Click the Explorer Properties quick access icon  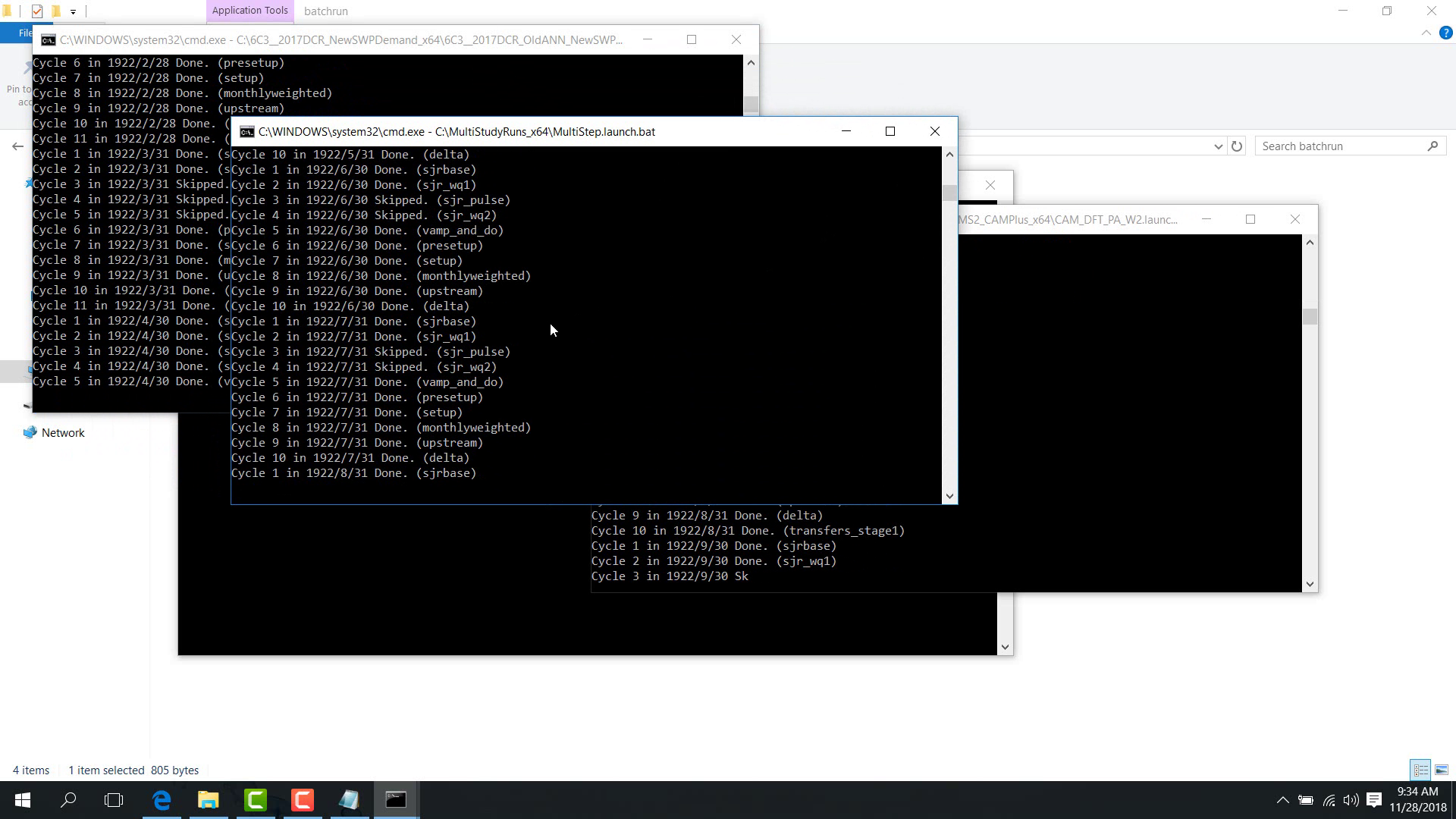pos(37,11)
